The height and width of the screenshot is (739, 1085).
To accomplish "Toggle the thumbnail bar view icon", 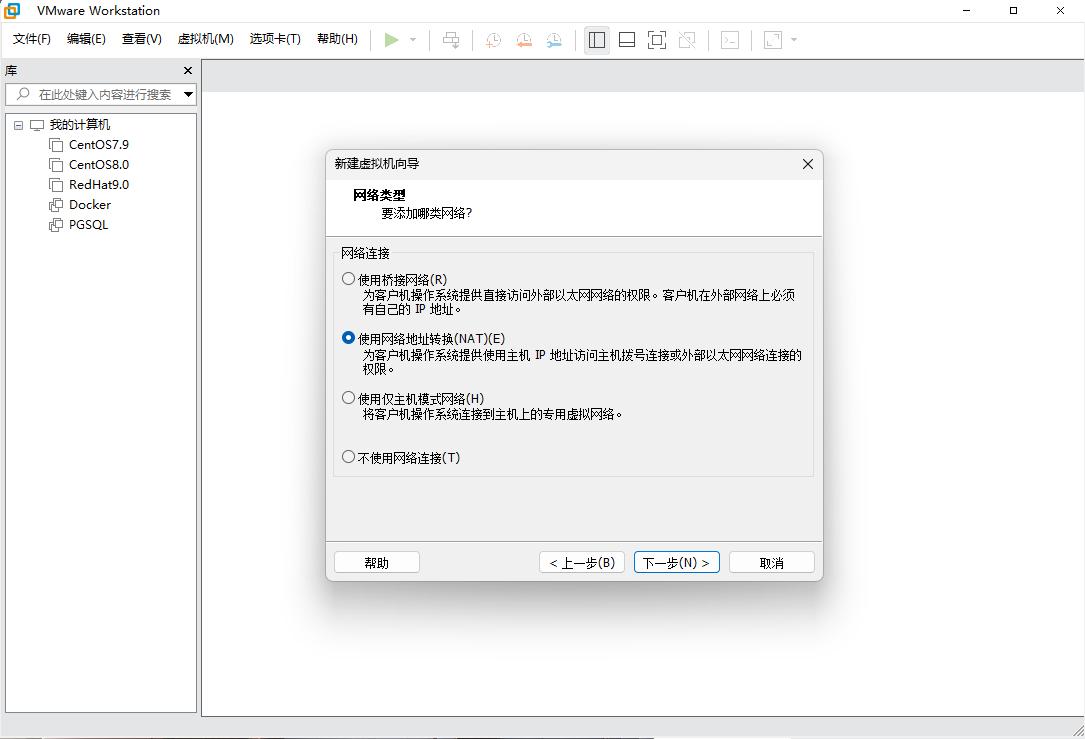I will pyautogui.click(x=627, y=40).
